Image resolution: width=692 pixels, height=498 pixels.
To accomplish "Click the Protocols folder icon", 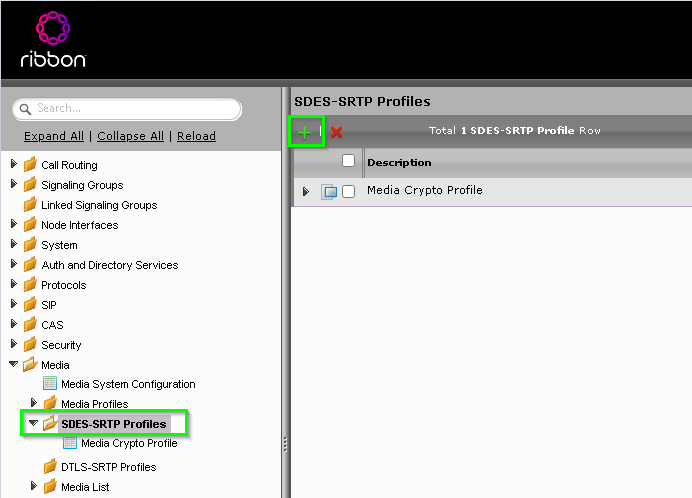I will (x=30, y=284).
